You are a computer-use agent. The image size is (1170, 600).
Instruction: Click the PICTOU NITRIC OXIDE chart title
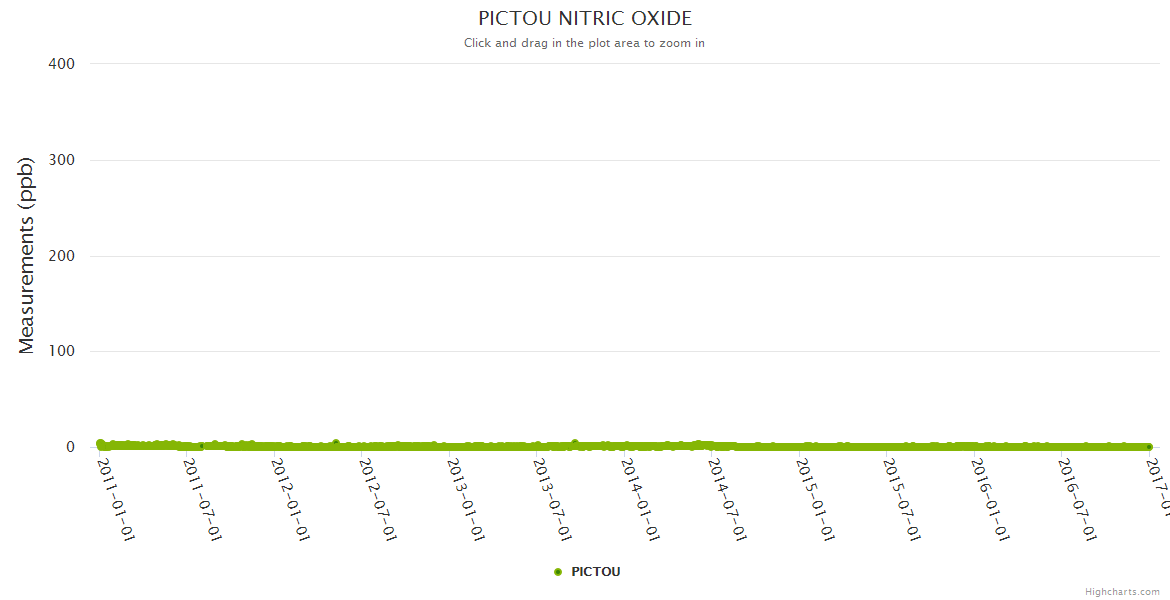(x=584, y=19)
